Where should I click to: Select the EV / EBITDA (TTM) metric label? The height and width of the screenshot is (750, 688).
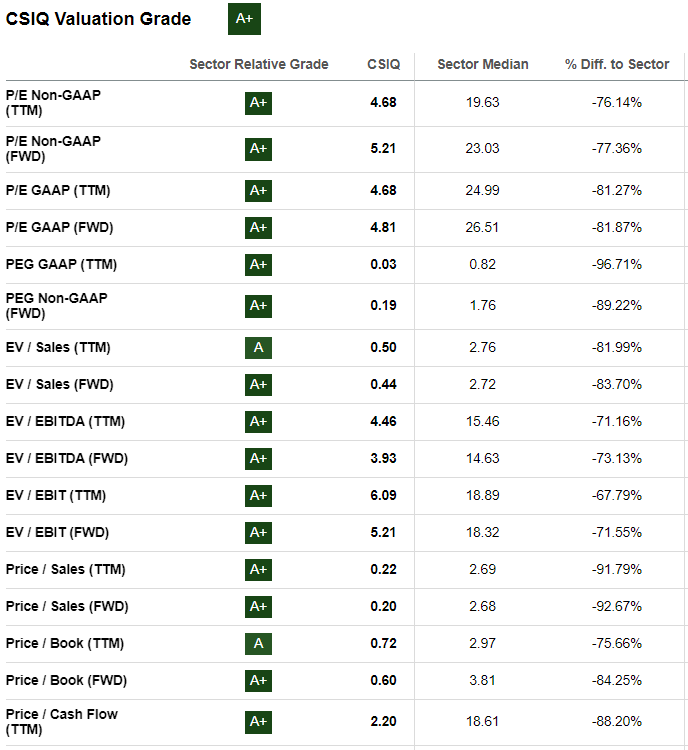point(66,421)
